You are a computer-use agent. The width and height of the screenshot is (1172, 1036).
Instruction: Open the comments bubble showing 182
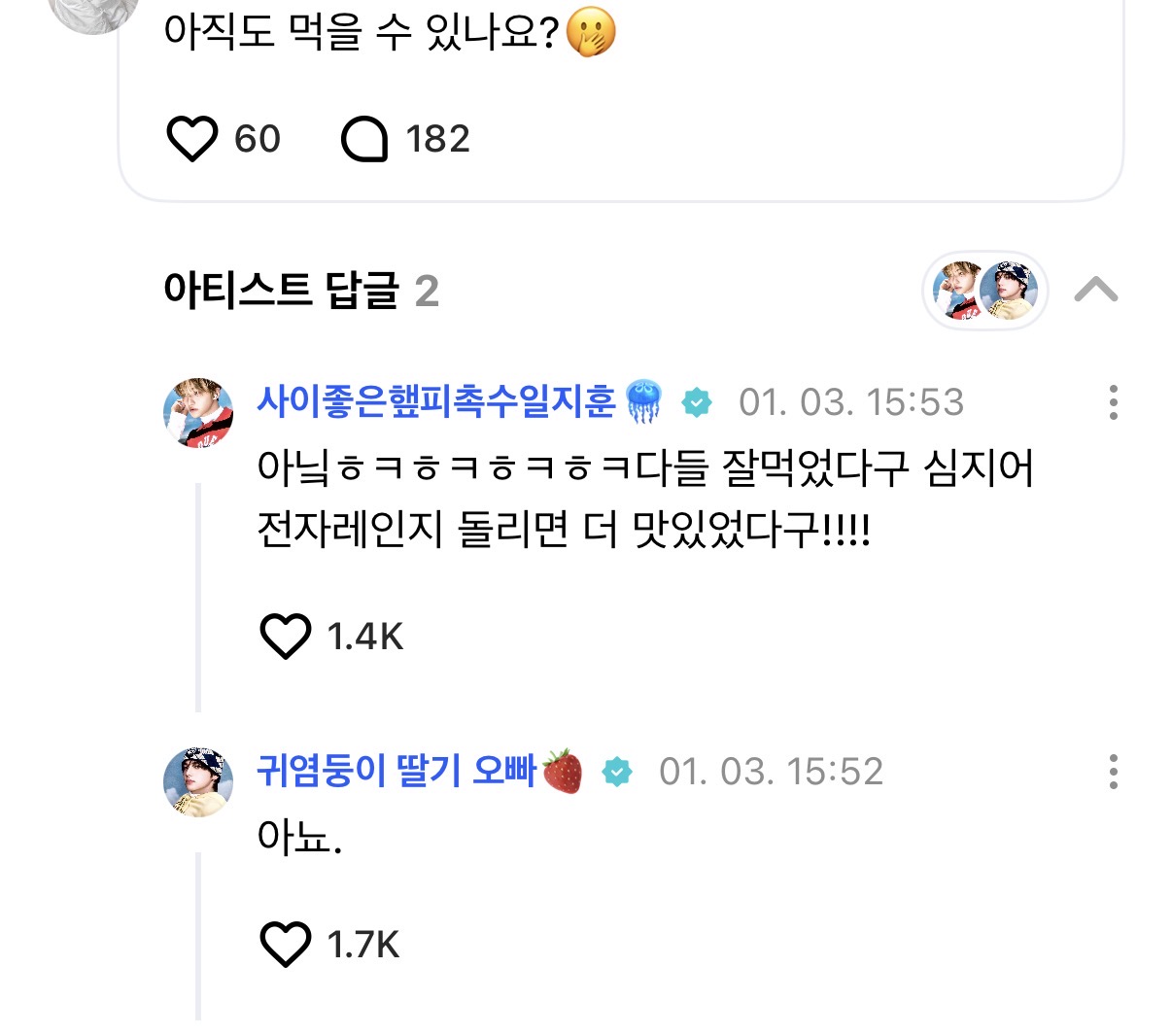364,139
